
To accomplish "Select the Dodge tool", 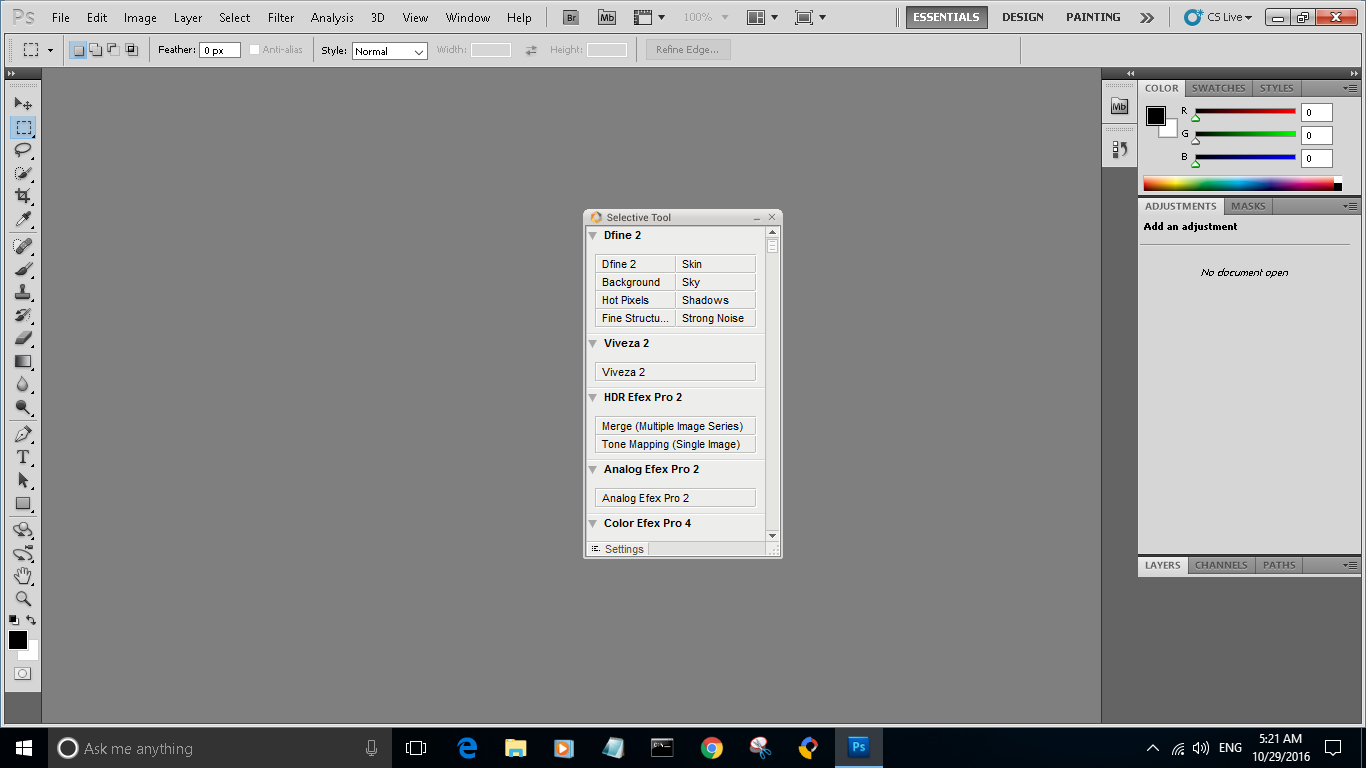I will pos(23,407).
